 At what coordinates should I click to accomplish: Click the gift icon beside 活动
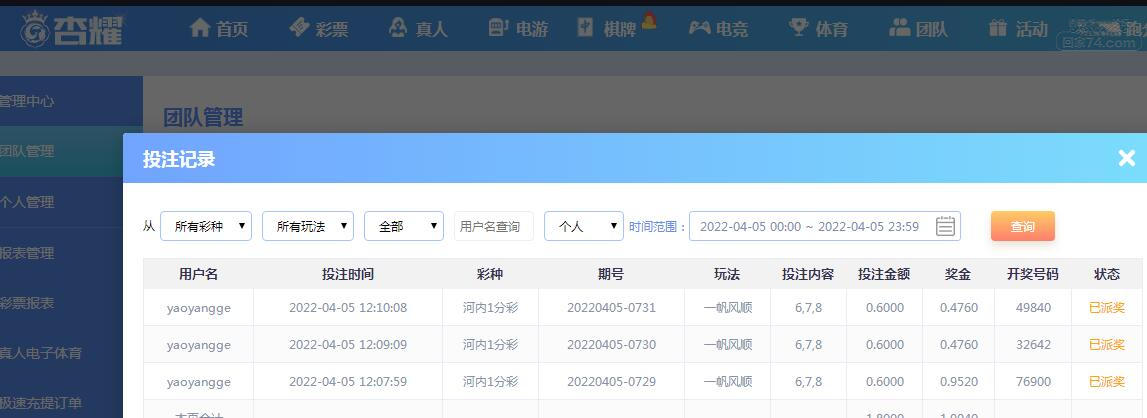(x=998, y=28)
